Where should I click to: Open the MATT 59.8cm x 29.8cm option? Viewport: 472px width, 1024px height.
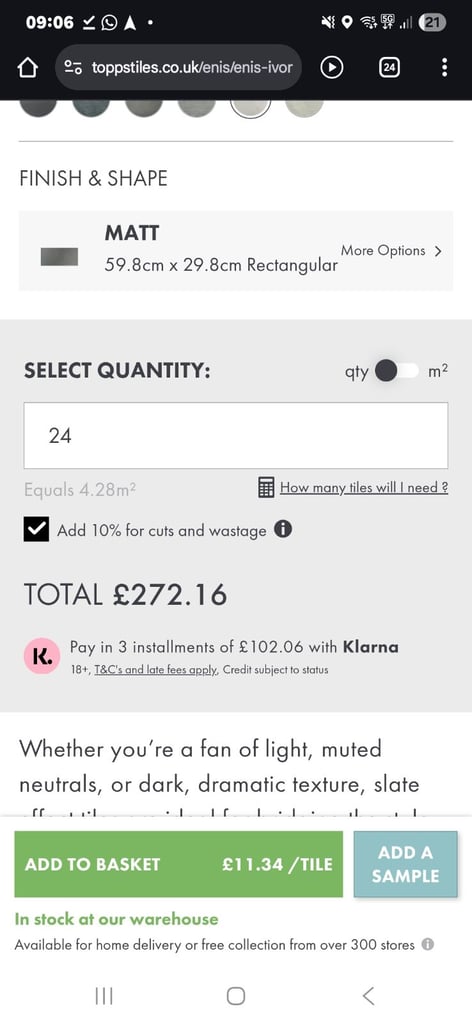(x=236, y=251)
